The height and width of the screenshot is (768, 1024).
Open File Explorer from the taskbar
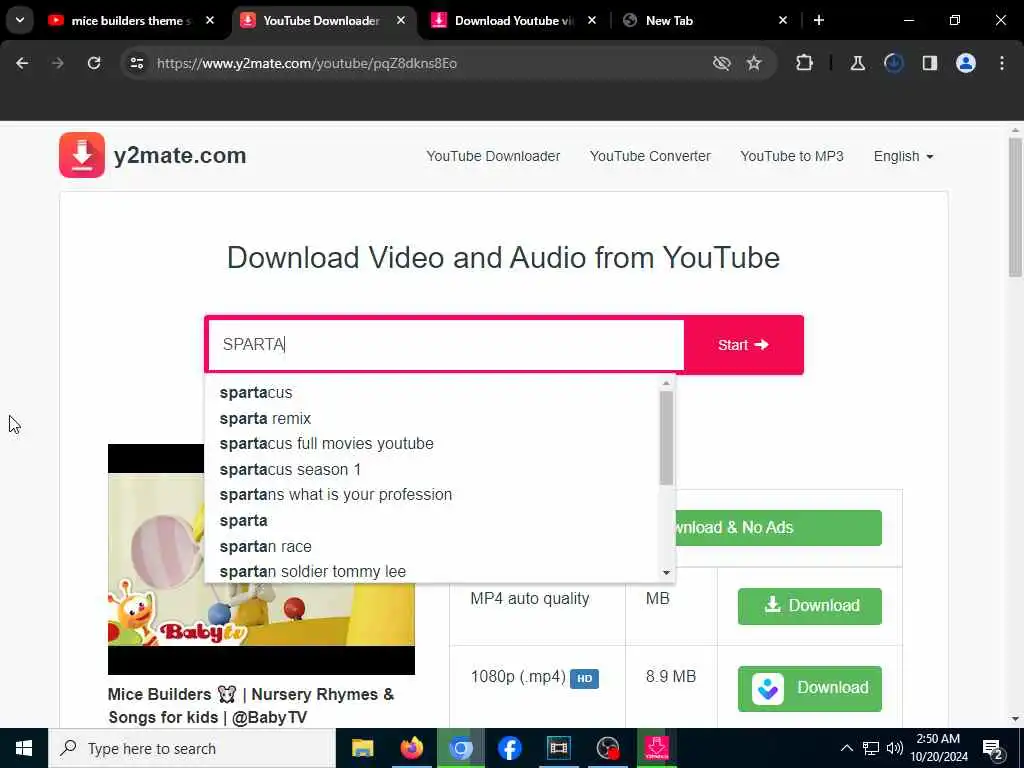tap(362, 748)
